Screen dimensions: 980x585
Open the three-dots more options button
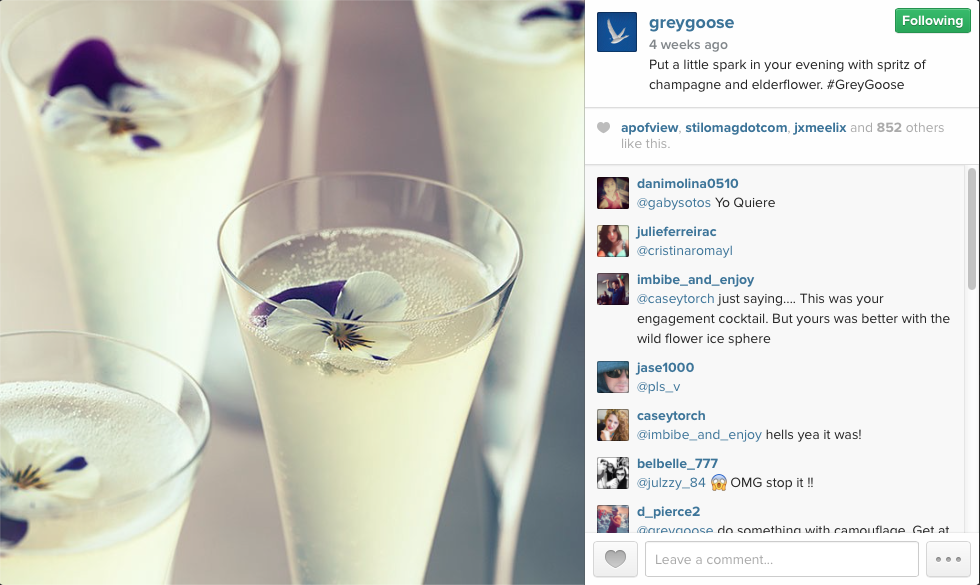(x=948, y=559)
